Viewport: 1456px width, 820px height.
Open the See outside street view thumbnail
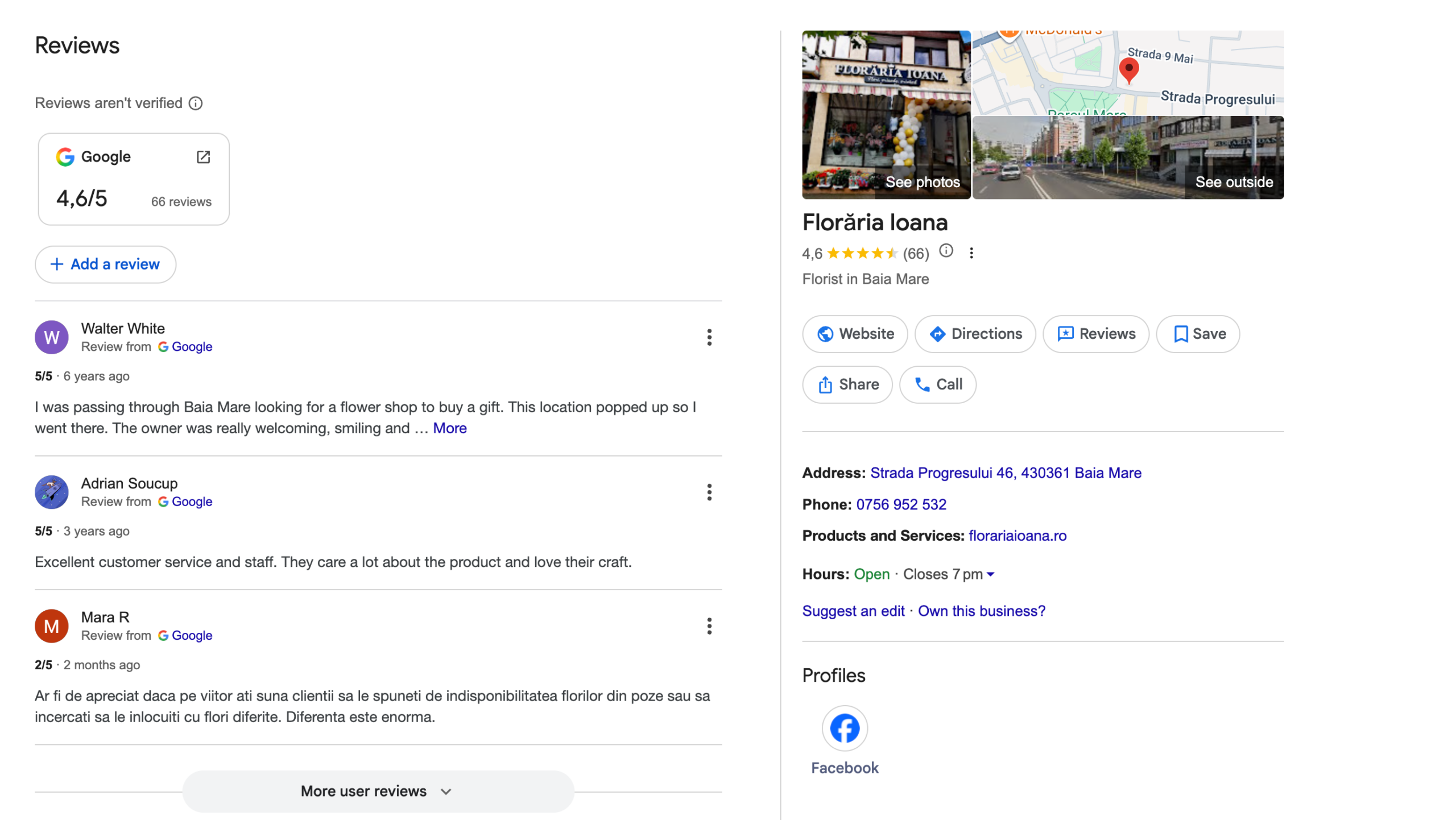click(1128, 158)
